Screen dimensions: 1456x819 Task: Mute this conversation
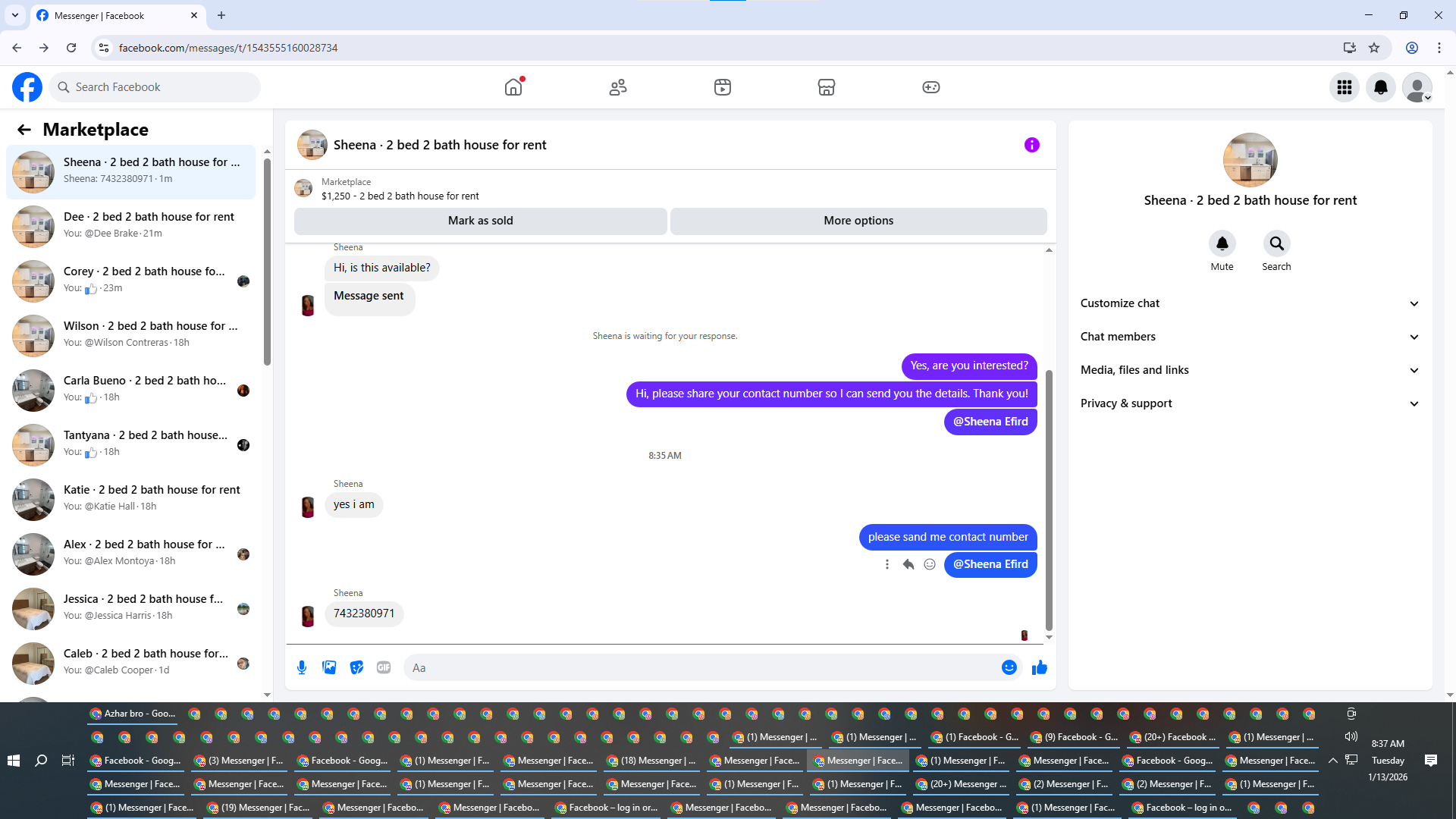[1222, 244]
